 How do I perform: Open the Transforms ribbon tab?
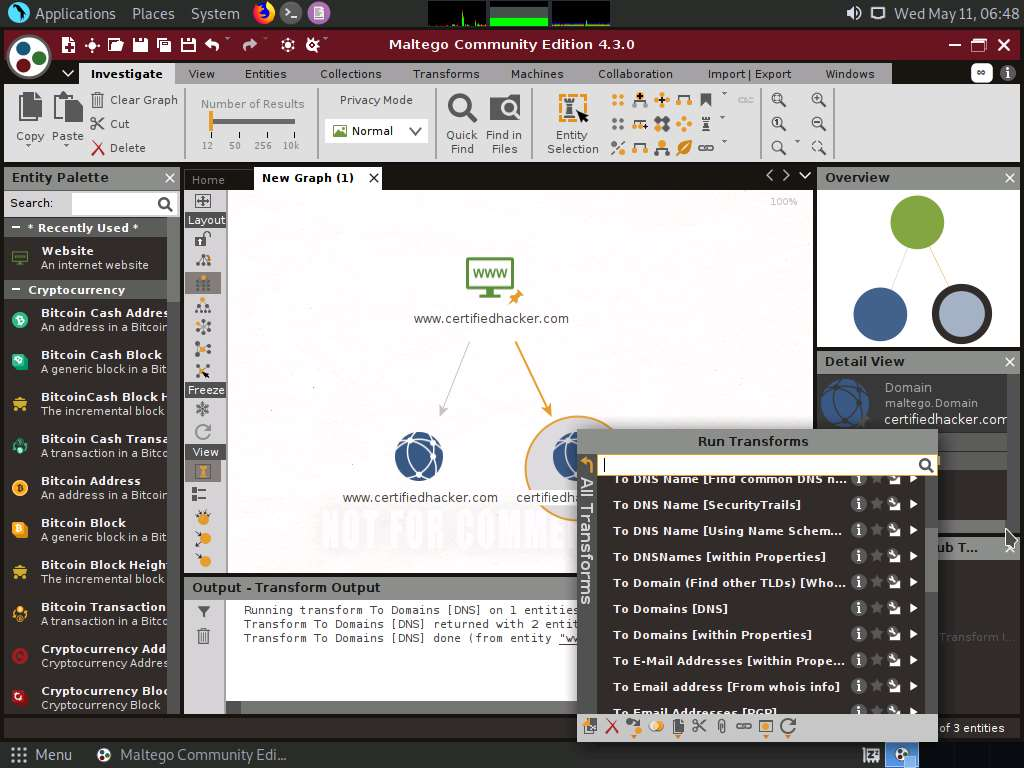point(446,74)
